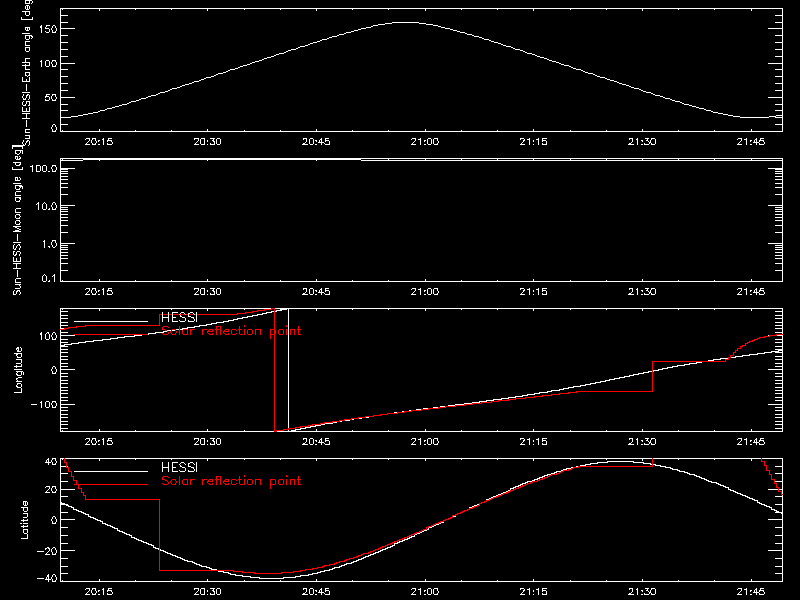Click 21:15 time label under Latitude plot
800x600 pixels.
click(533, 592)
